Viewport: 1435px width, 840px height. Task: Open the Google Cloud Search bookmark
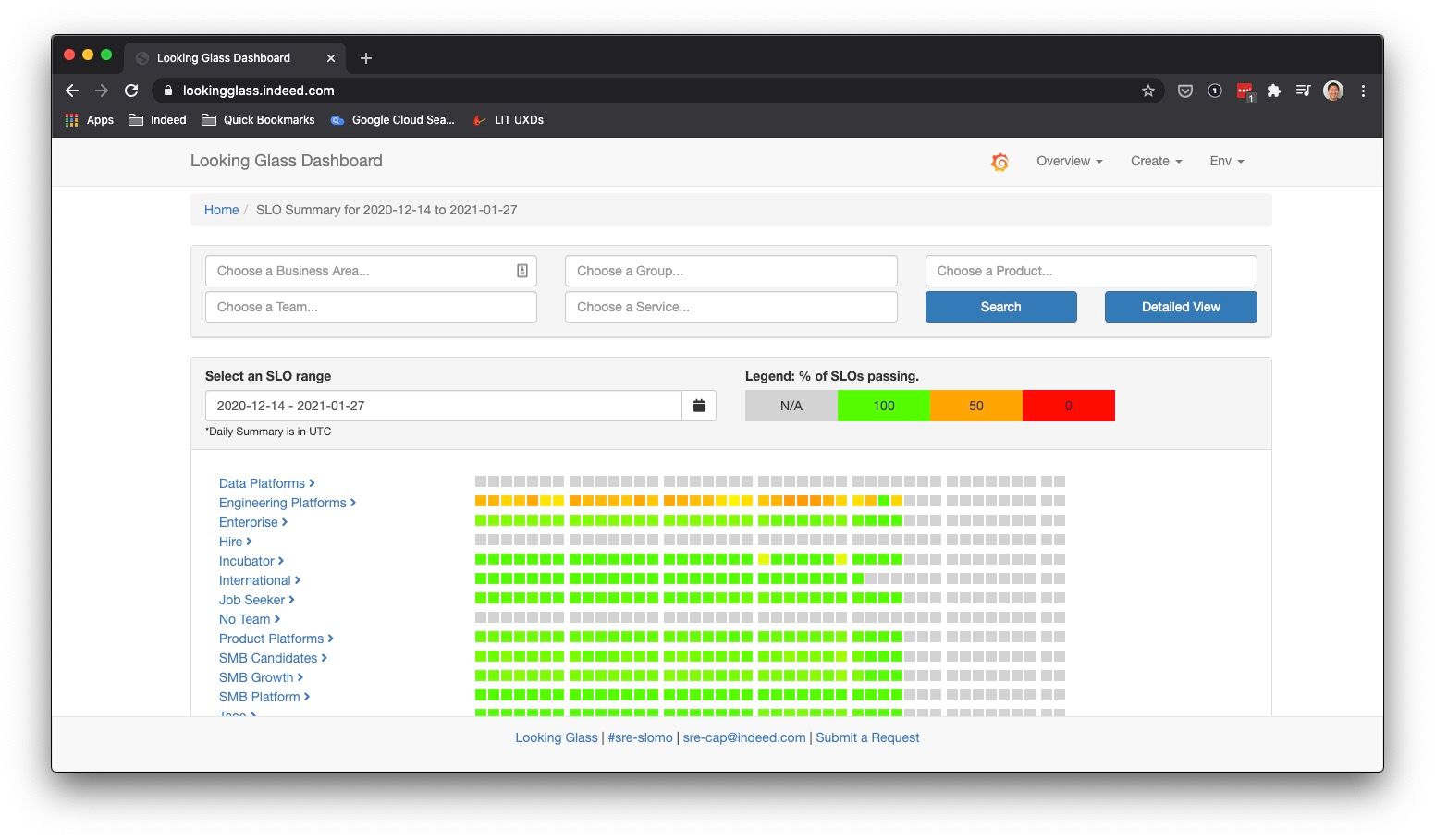[393, 120]
